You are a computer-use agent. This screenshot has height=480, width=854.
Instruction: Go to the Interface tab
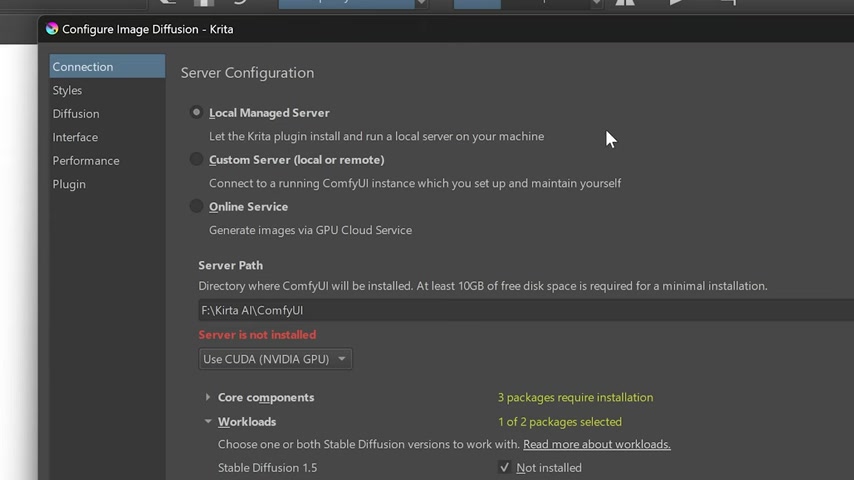click(x=107, y=137)
